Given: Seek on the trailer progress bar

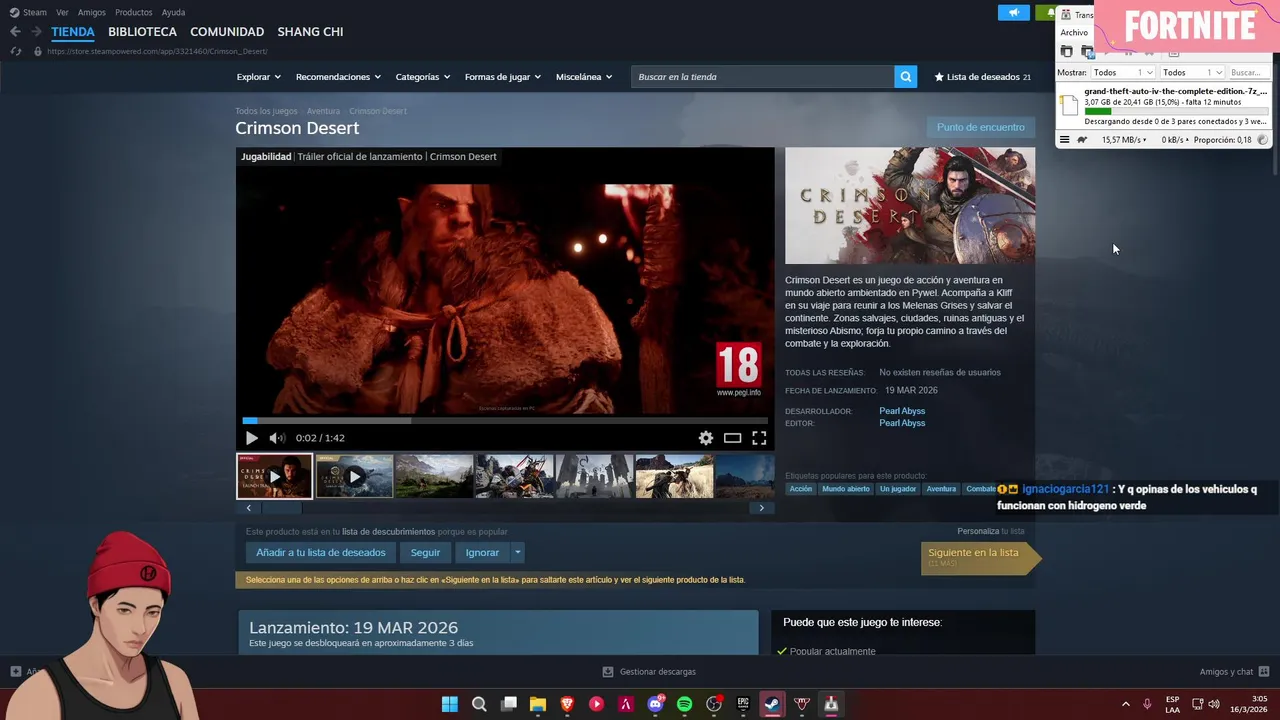Looking at the screenshot, I should click(505, 421).
